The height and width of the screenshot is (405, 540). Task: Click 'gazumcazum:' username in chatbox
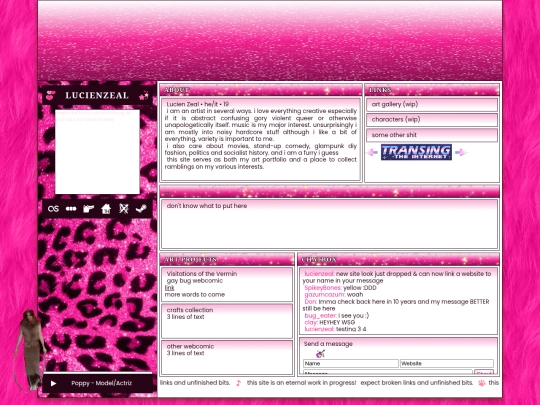coord(324,295)
